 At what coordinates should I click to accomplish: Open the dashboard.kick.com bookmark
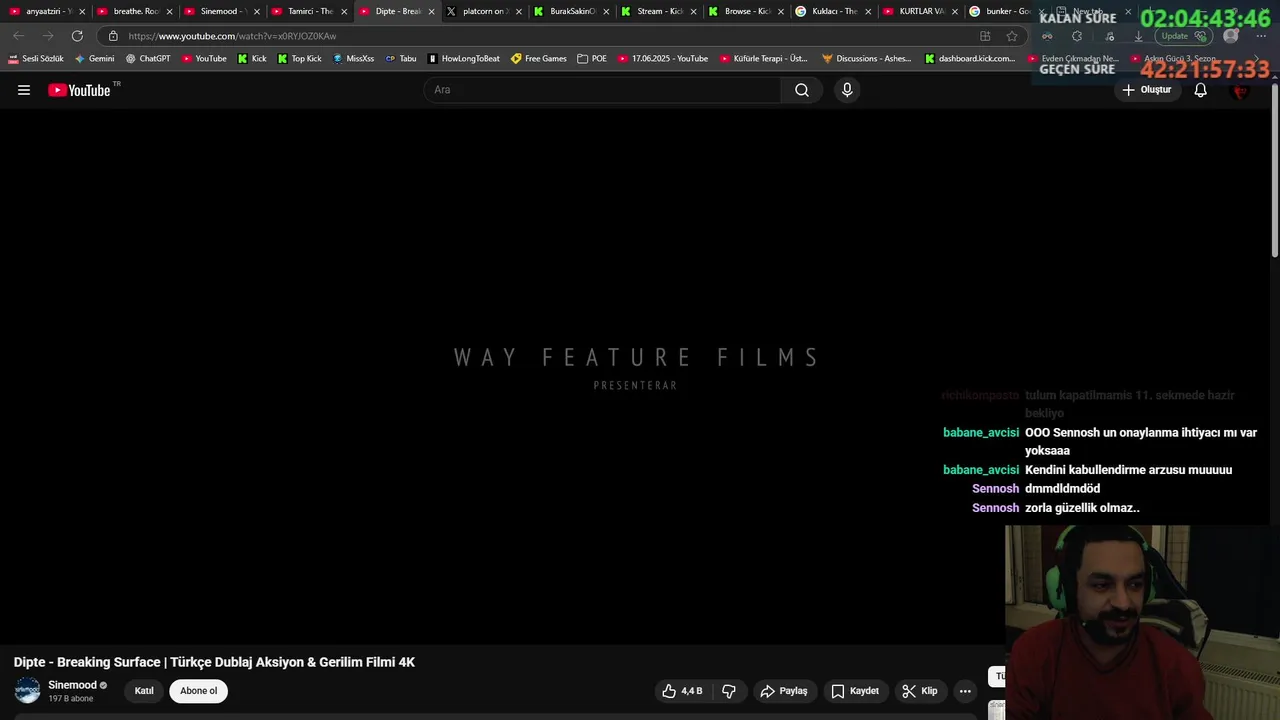pos(970,59)
